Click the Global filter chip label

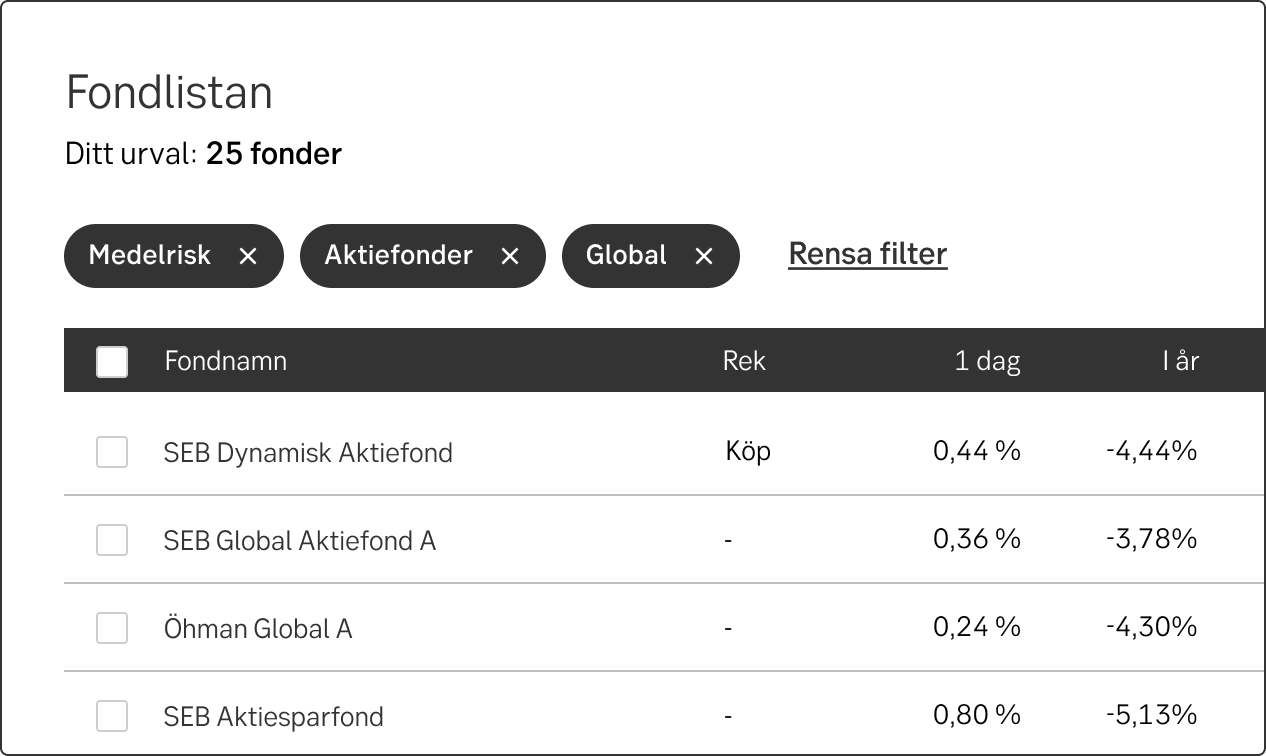tap(626, 255)
